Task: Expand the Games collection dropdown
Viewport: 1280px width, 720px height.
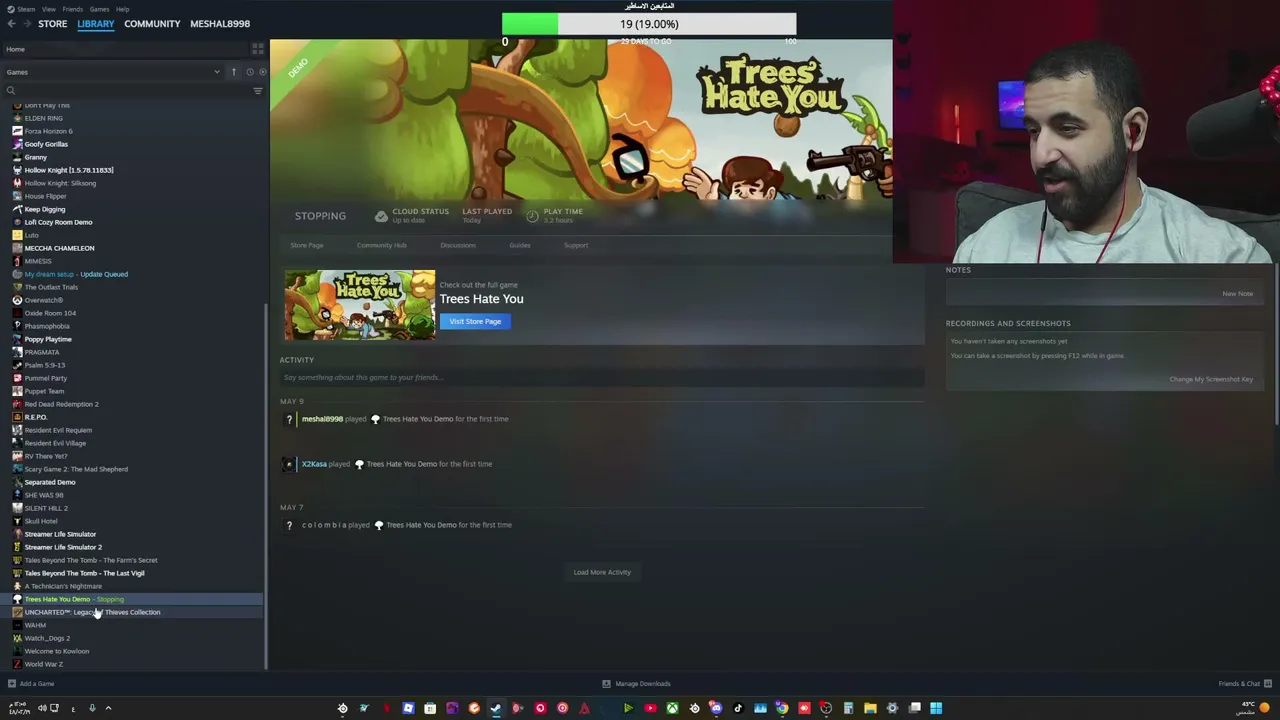Action: pyautogui.click(x=217, y=72)
